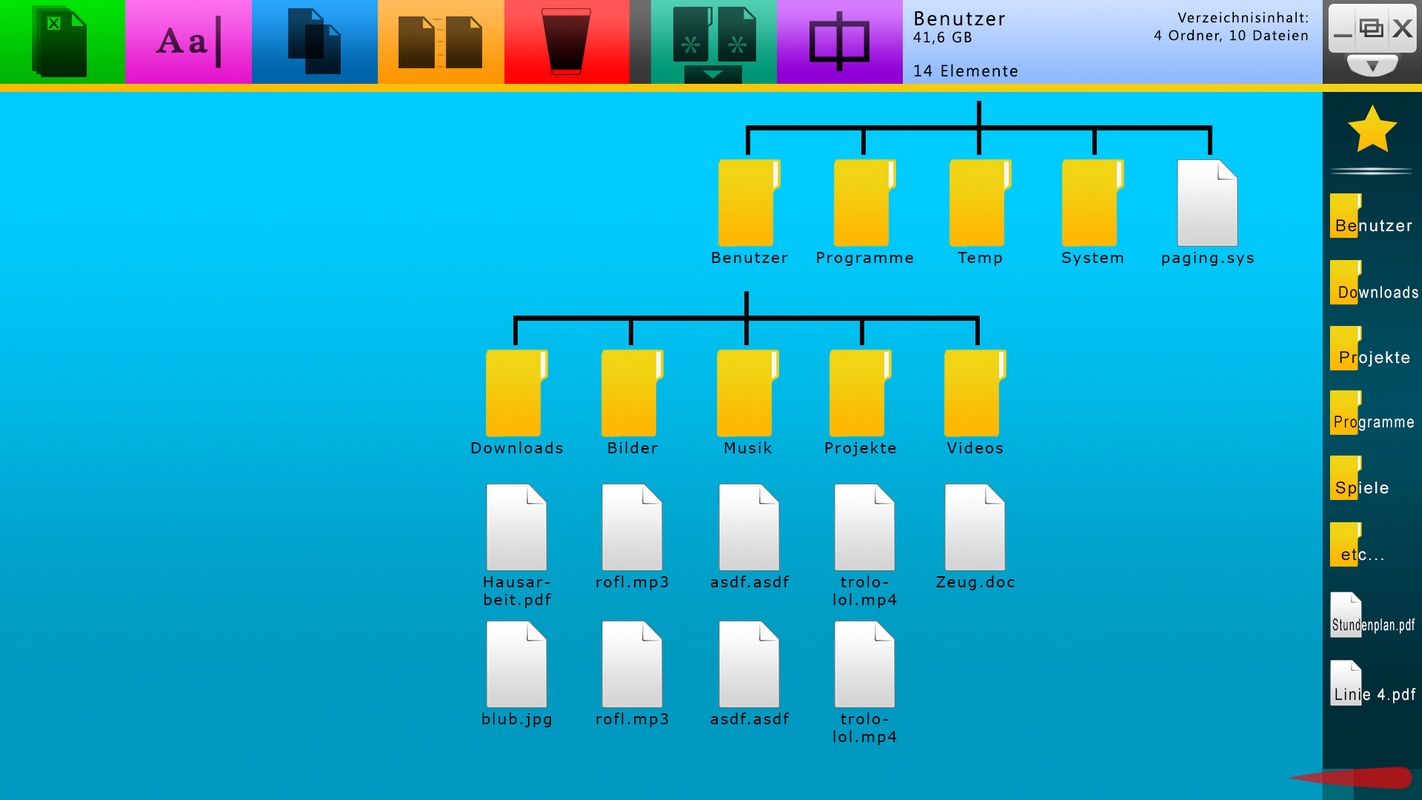Open dropdown arrow below the window controls

pyautogui.click(x=1372, y=66)
